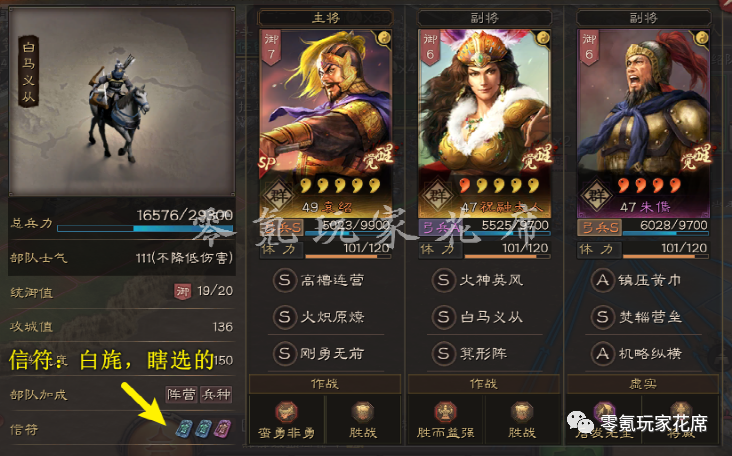Image resolution: width=732 pixels, height=456 pixels.
Task: Open 朱儁's 虚实 section header
Action: click(643, 384)
